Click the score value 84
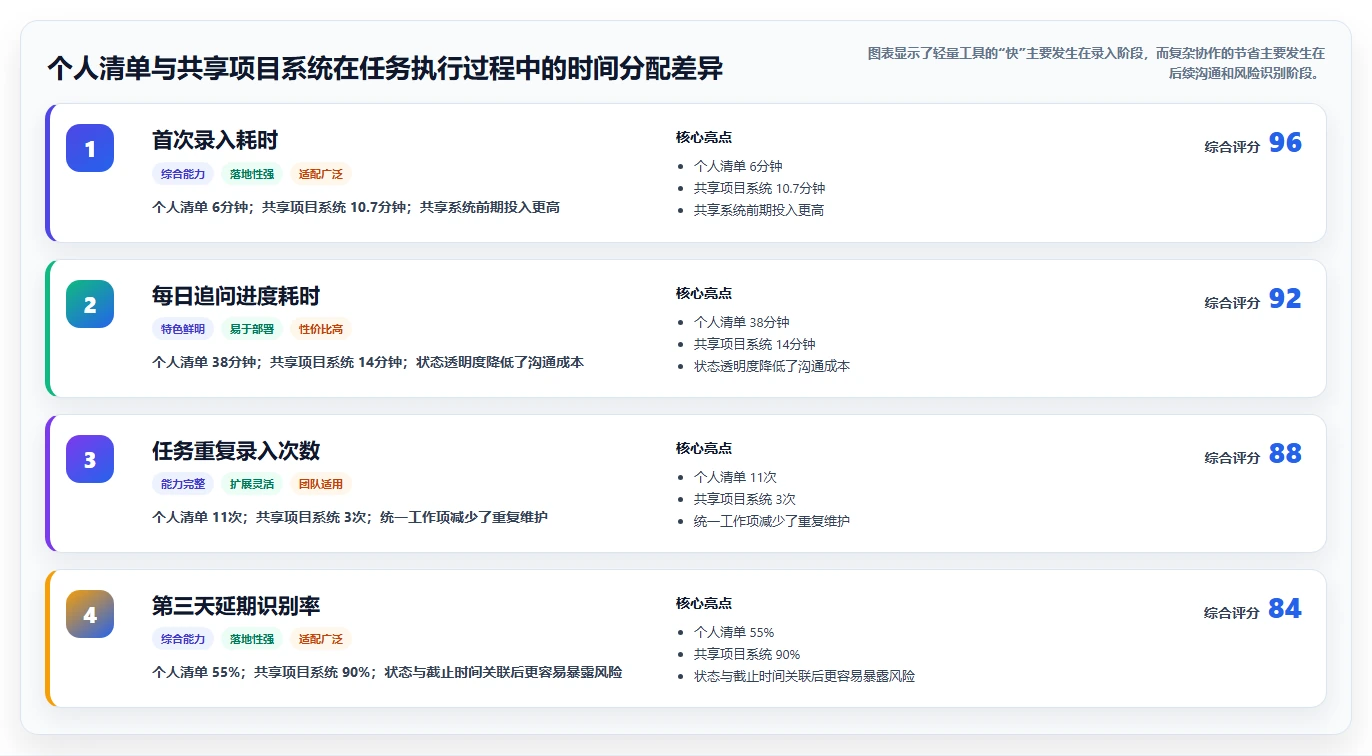 pyautogui.click(x=1285, y=609)
